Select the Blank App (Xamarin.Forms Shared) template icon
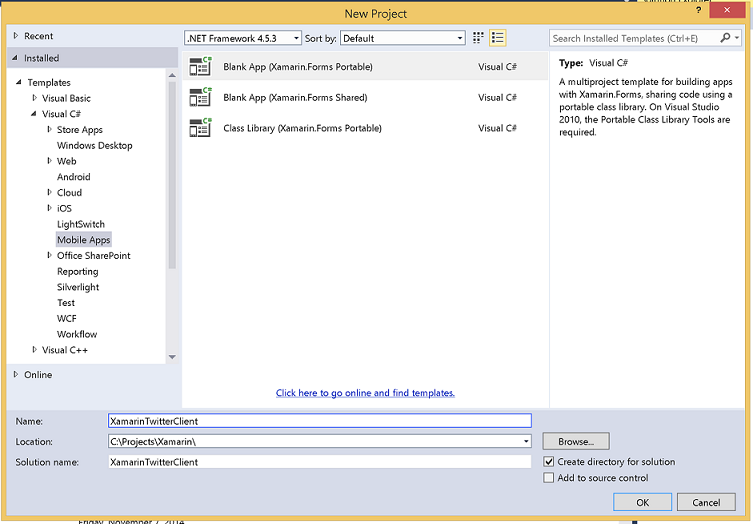The image size is (753, 524). pyautogui.click(x=200, y=97)
